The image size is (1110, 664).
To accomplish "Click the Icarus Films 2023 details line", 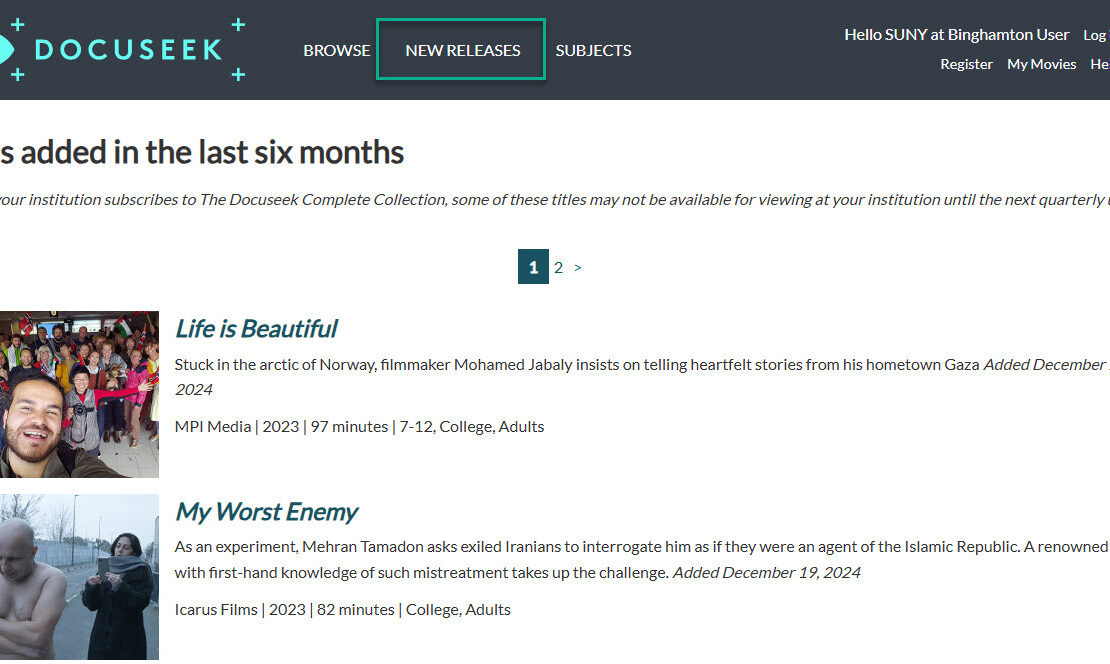I will pyautogui.click(x=343, y=609).
